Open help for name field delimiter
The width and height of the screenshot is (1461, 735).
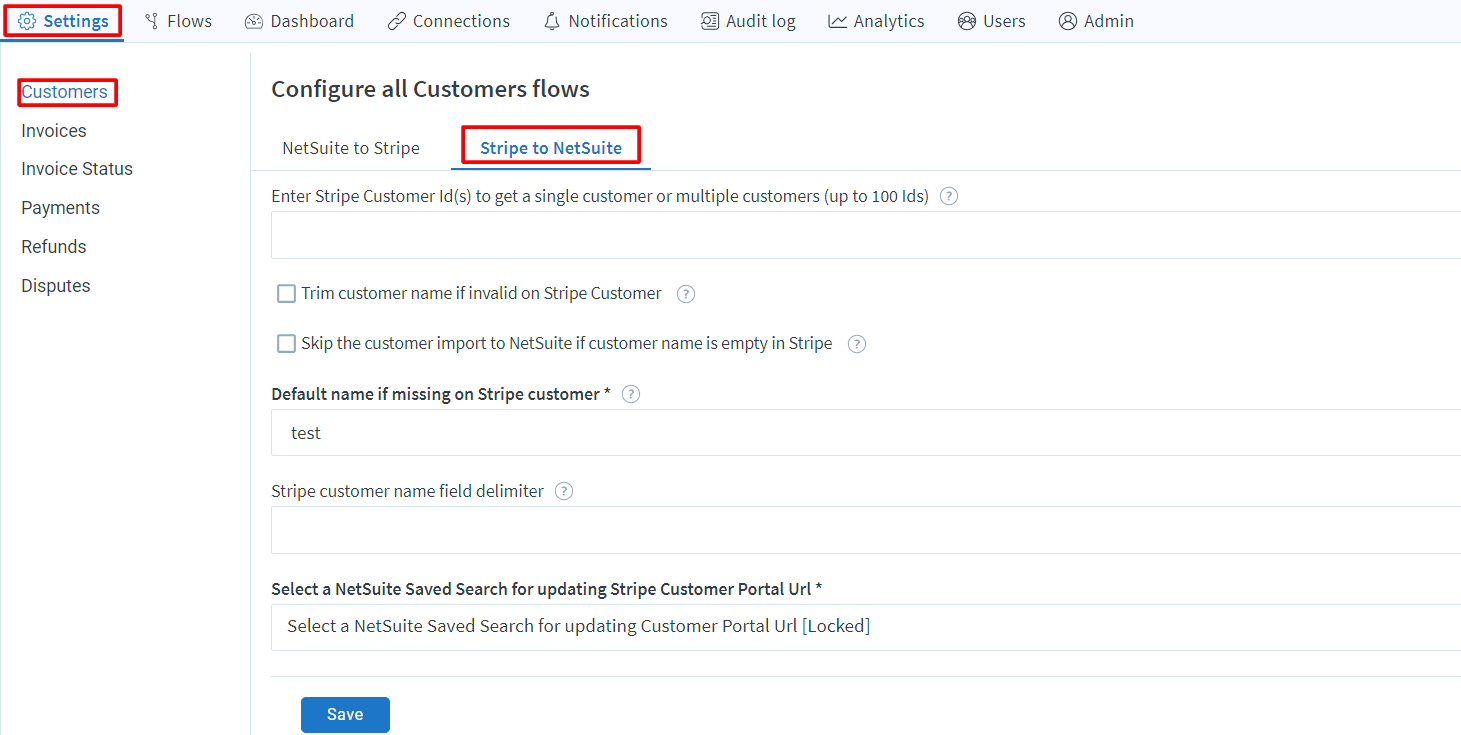[564, 491]
